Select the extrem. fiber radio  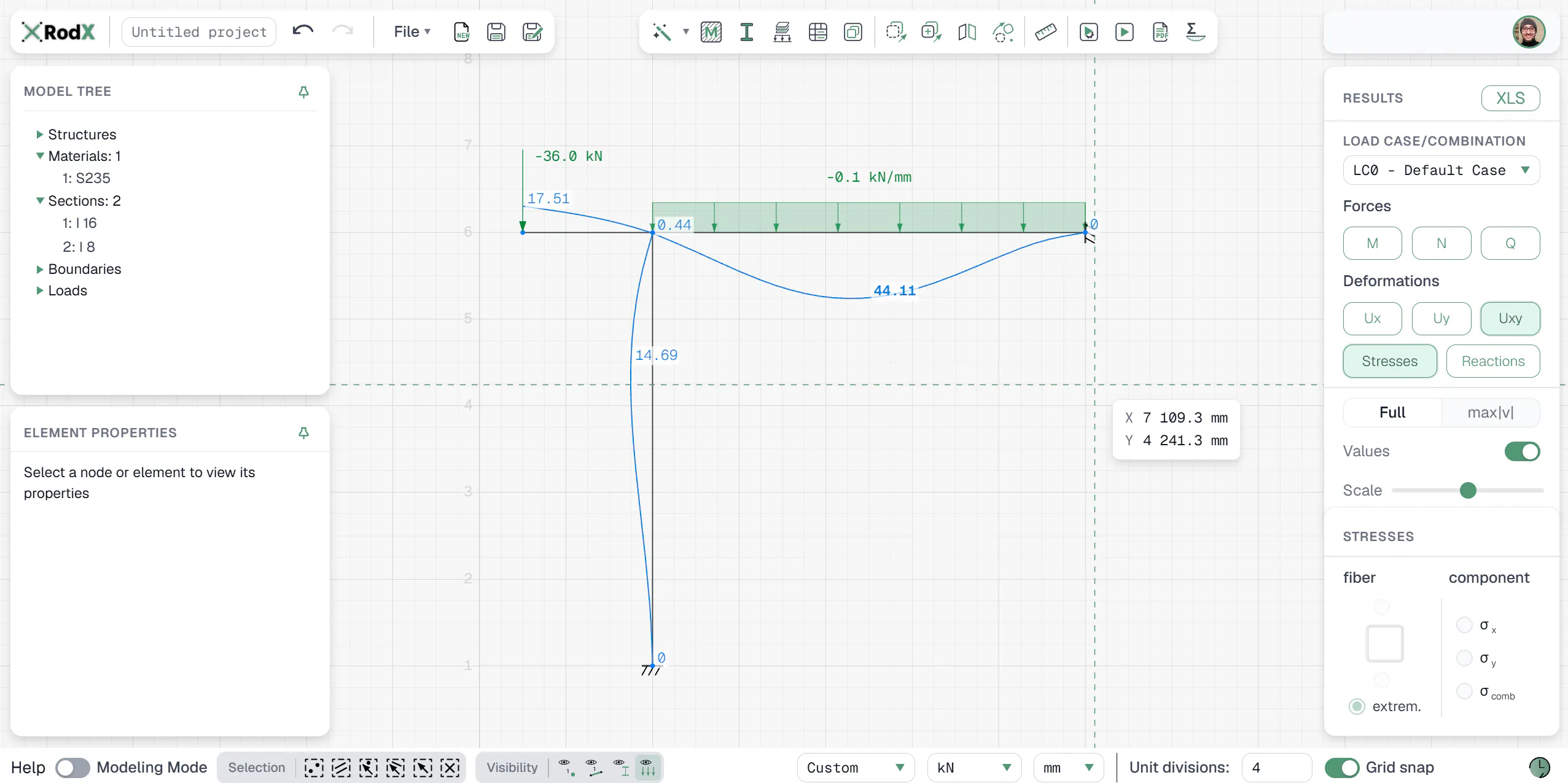coord(1357,707)
